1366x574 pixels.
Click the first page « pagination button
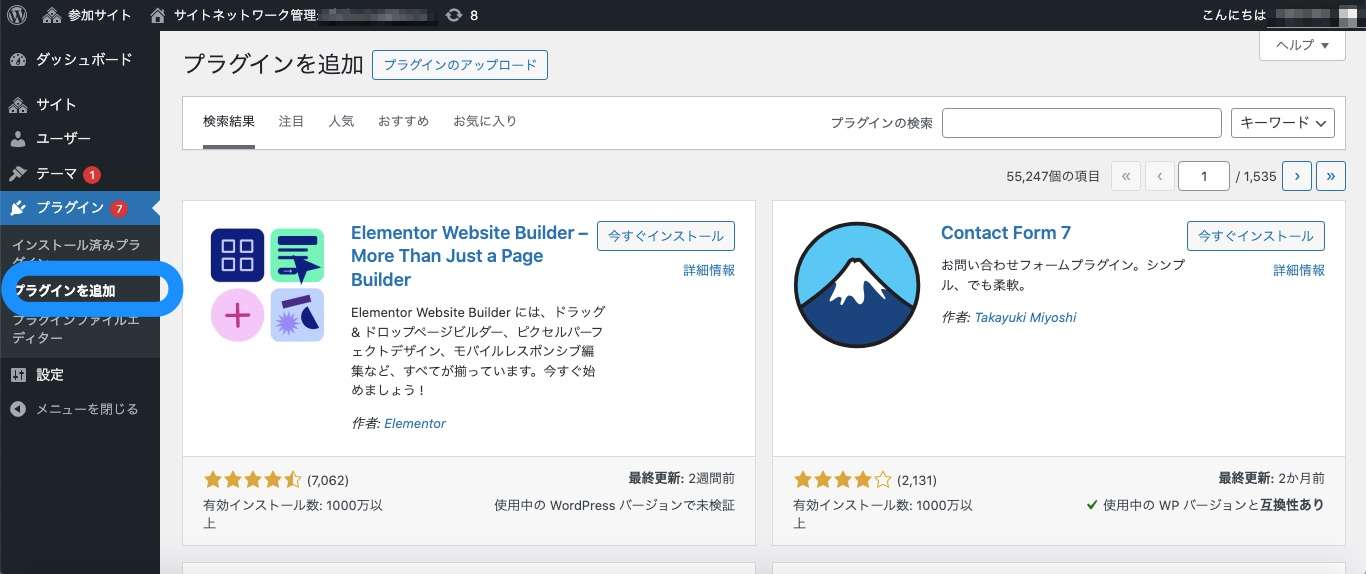pos(1126,176)
